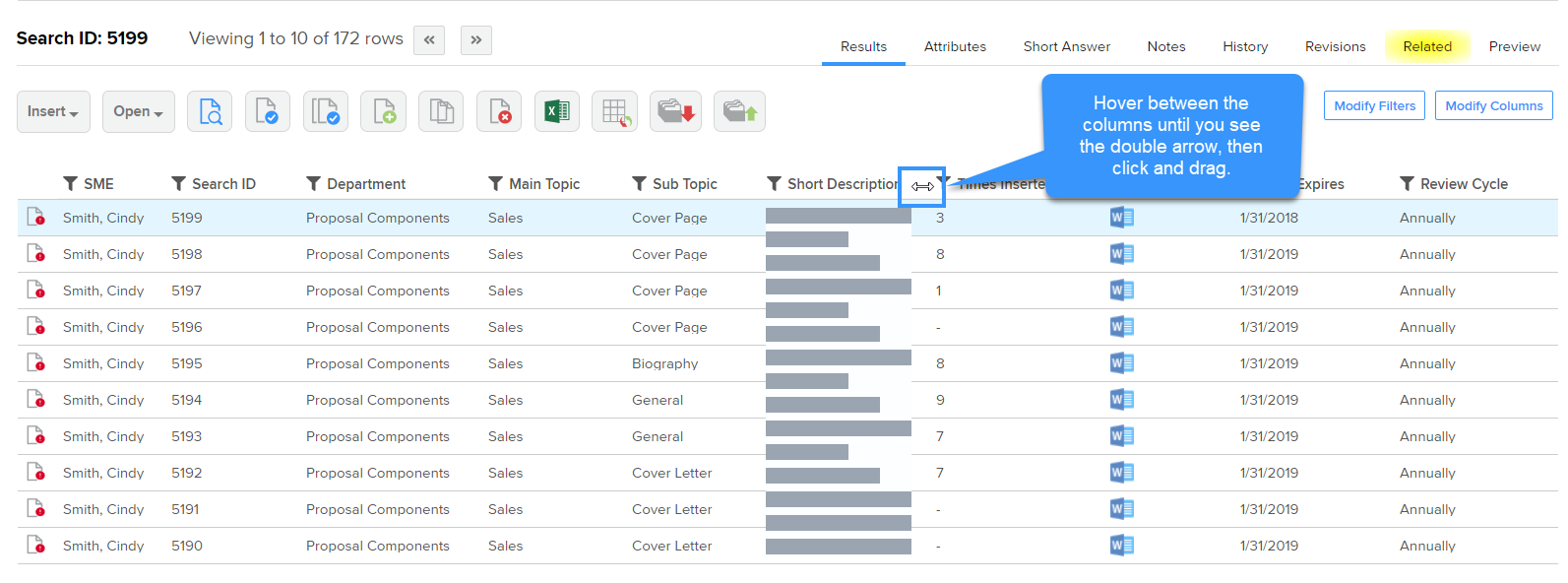Filter by Search ID column funnel icon

[x=178, y=183]
